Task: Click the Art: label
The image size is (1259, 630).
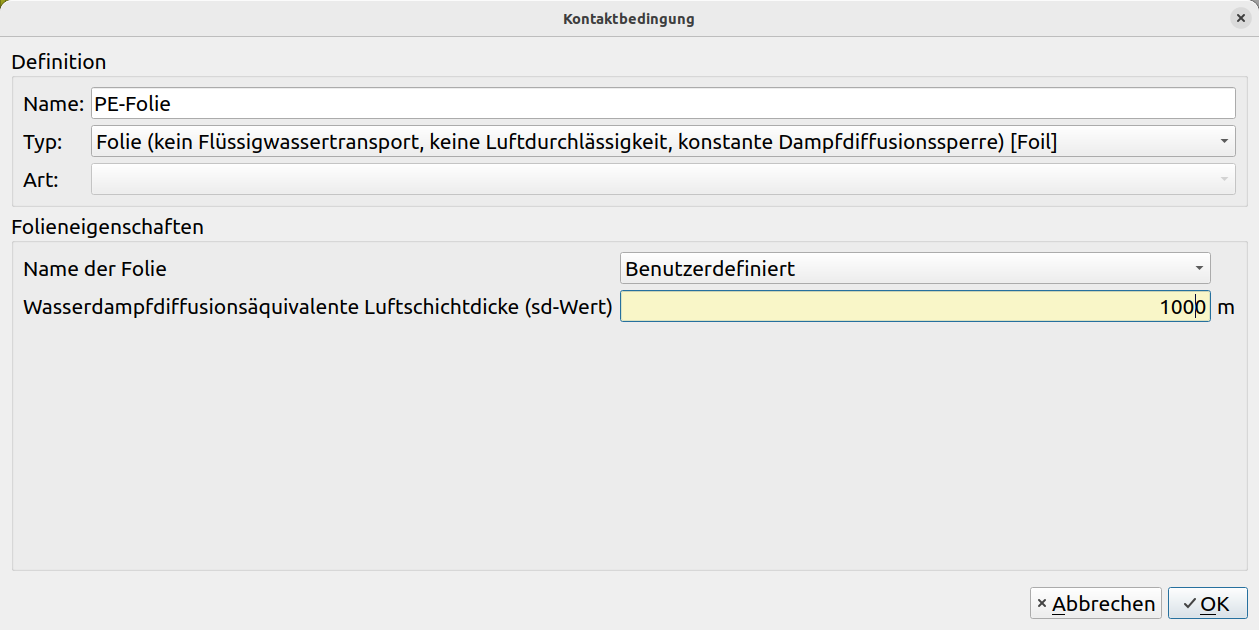Action: pos(41,180)
